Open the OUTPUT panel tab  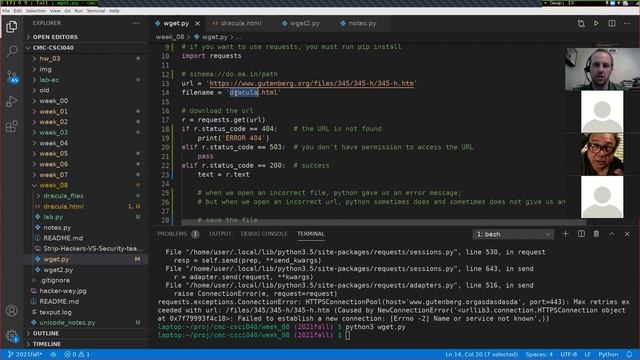coord(220,234)
